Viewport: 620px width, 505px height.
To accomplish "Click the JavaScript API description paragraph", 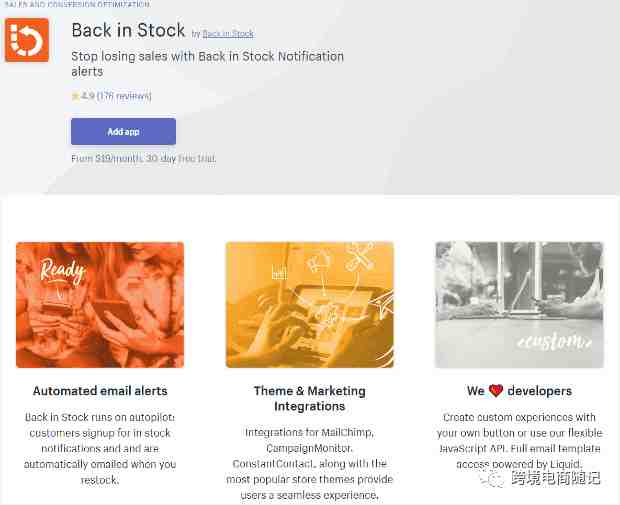I will click(519, 441).
